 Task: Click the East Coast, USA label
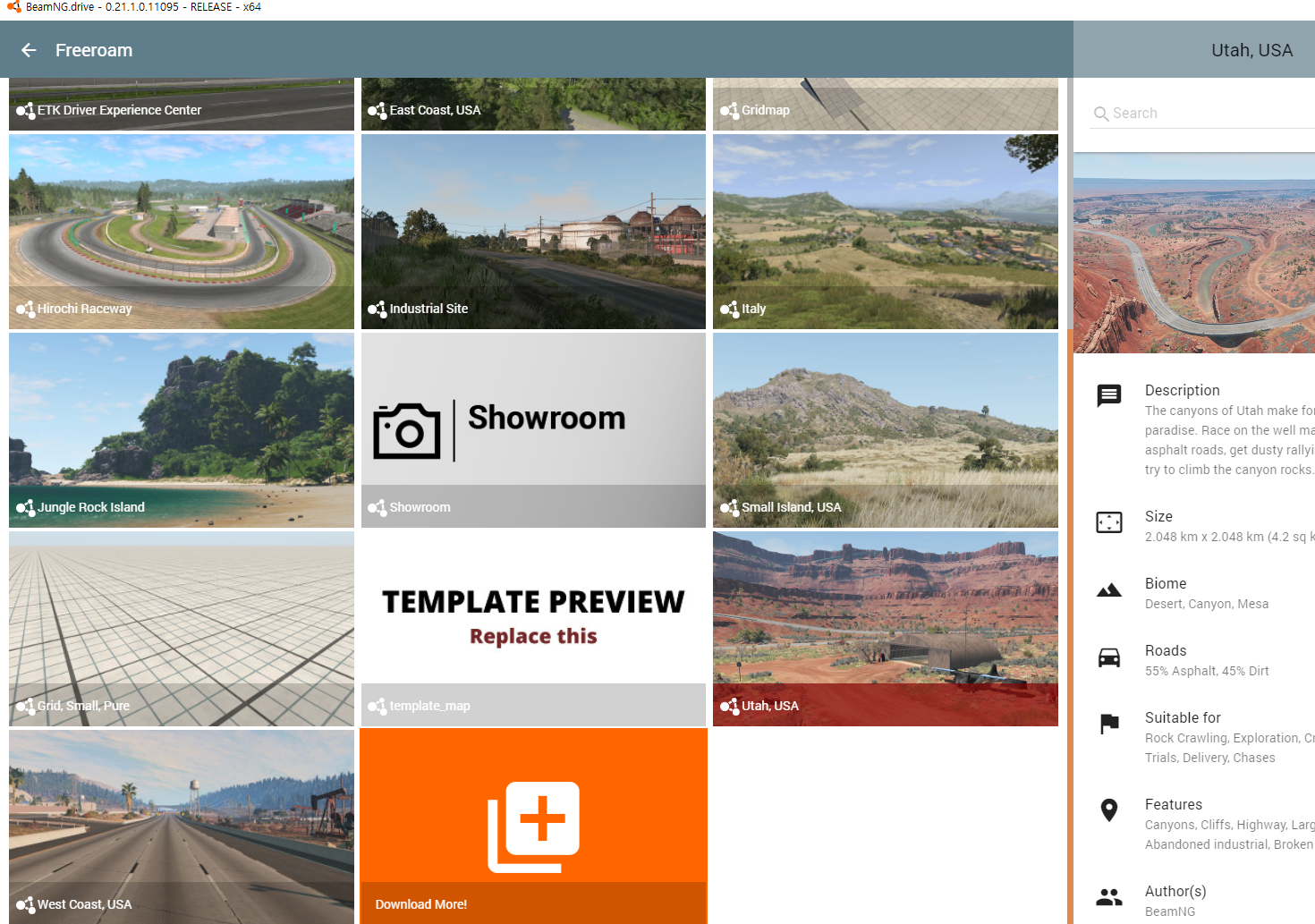pos(435,110)
